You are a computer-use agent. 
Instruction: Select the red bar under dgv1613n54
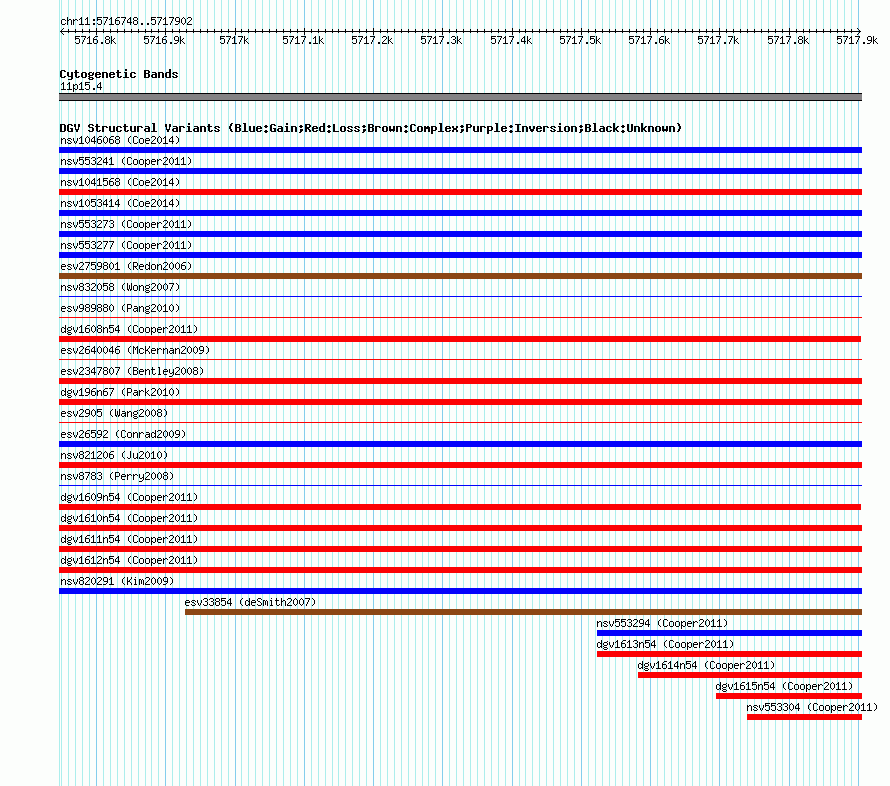(x=729, y=654)
